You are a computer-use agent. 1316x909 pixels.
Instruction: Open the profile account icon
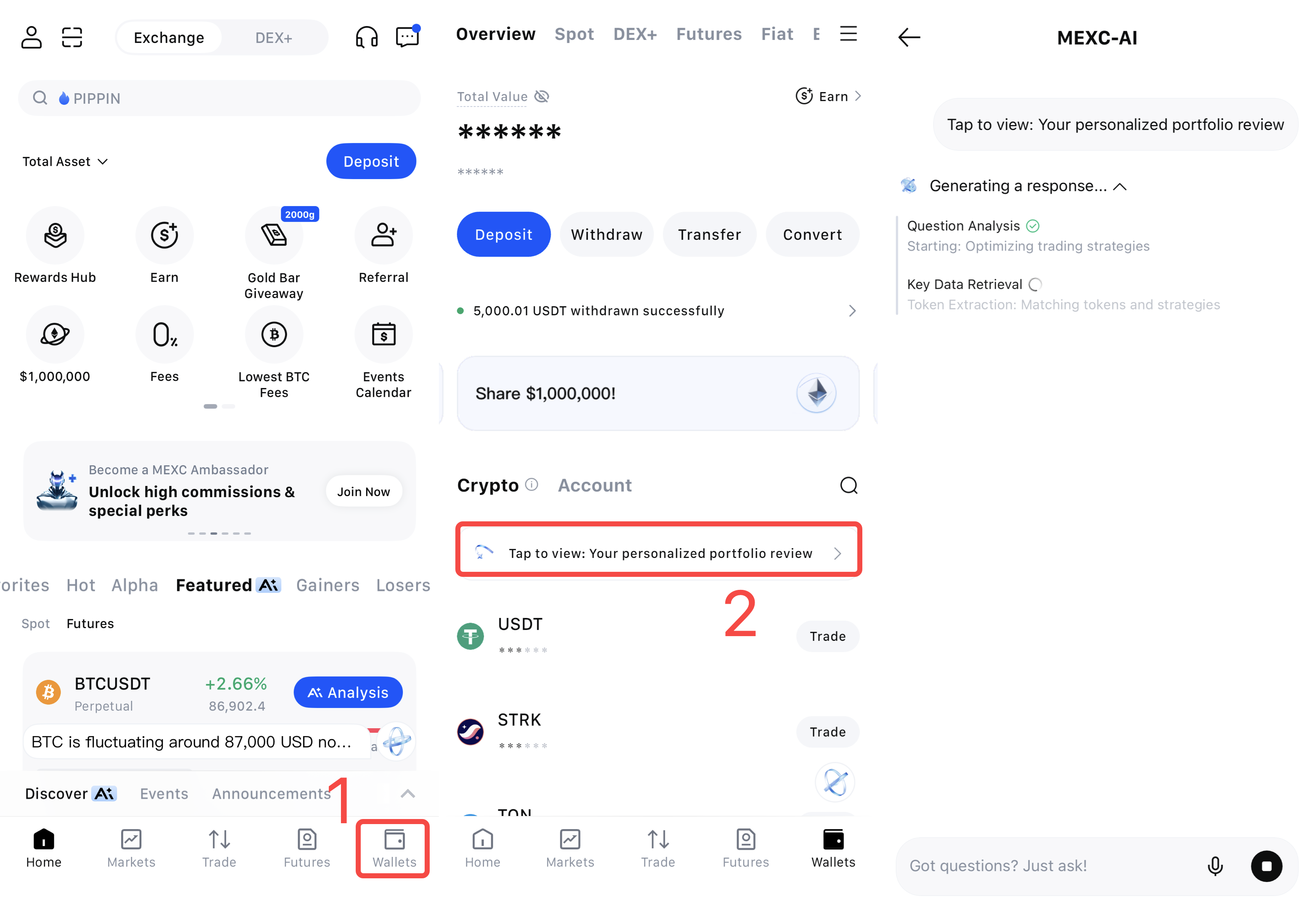(31, 37)
